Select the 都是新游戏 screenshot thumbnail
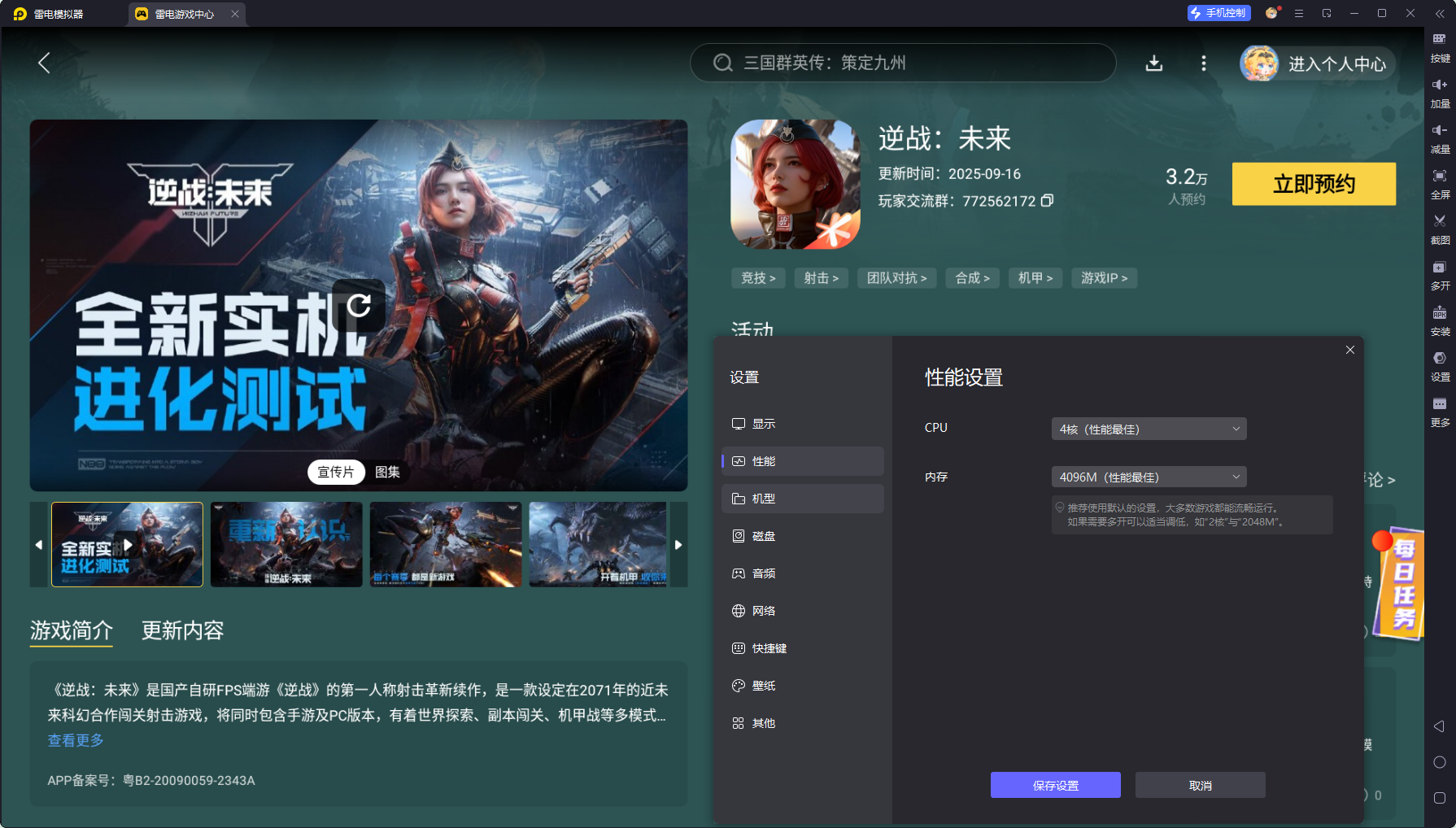 [x=446, y=544]
